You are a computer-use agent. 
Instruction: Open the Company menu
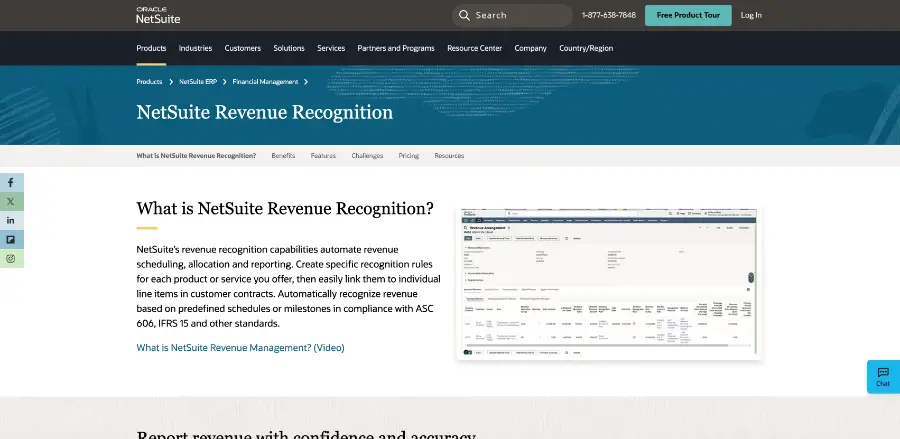pos(530,48)
